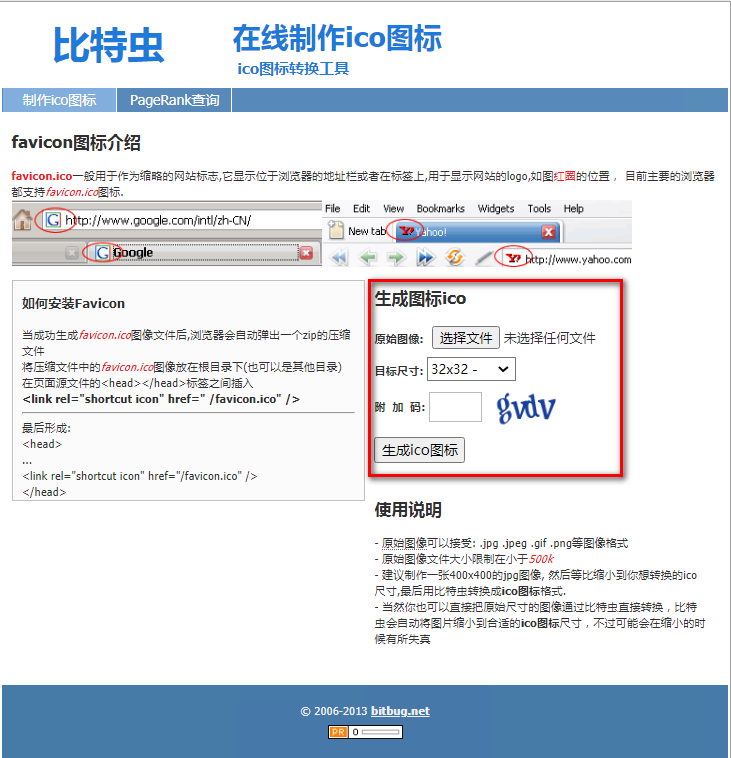This screenshot has width=731, height=758.
Task: Click the 选择文件 file chooser button
Action: [x=466, y=337]
